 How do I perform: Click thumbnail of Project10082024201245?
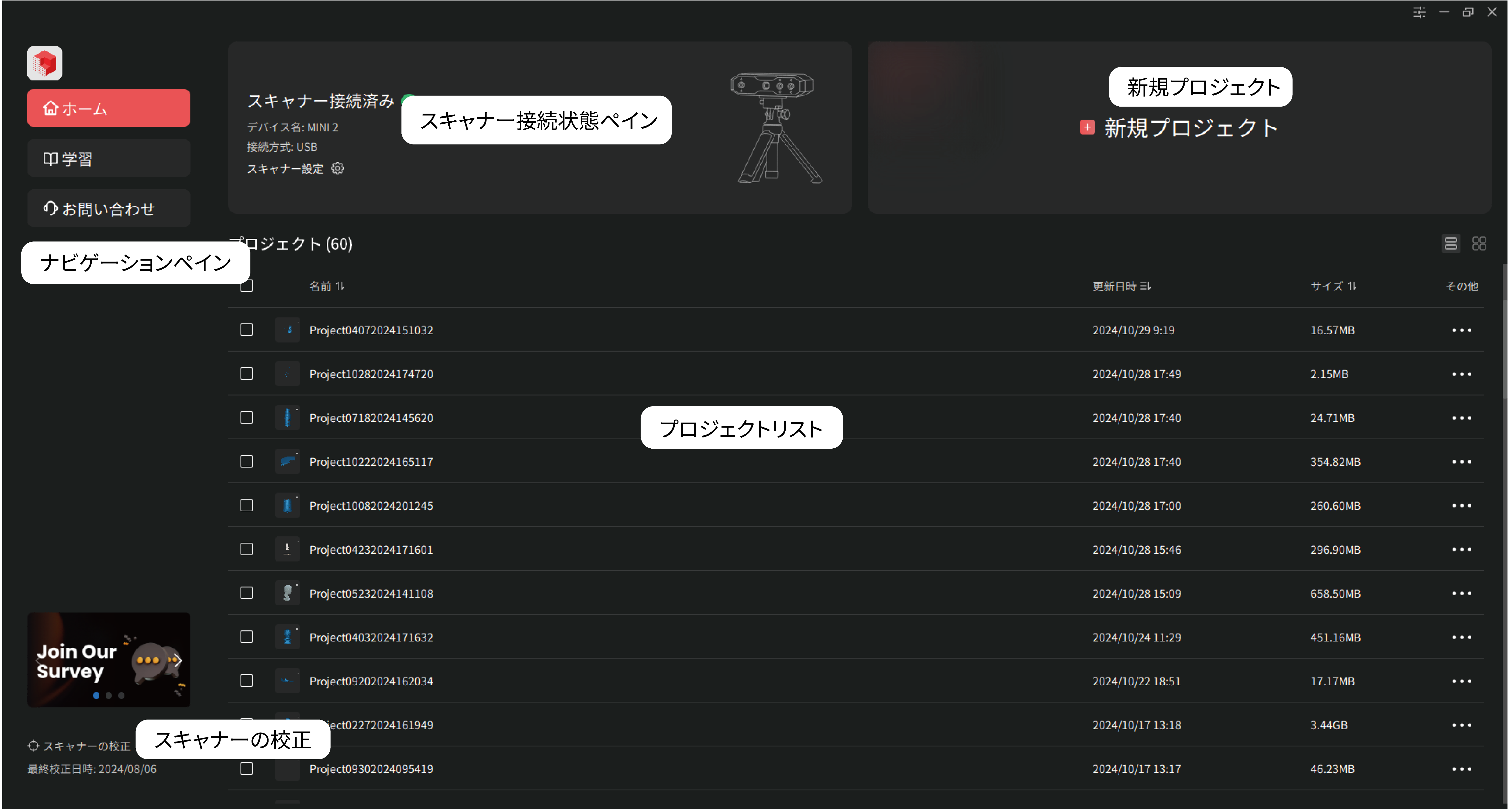click(287, 506)
